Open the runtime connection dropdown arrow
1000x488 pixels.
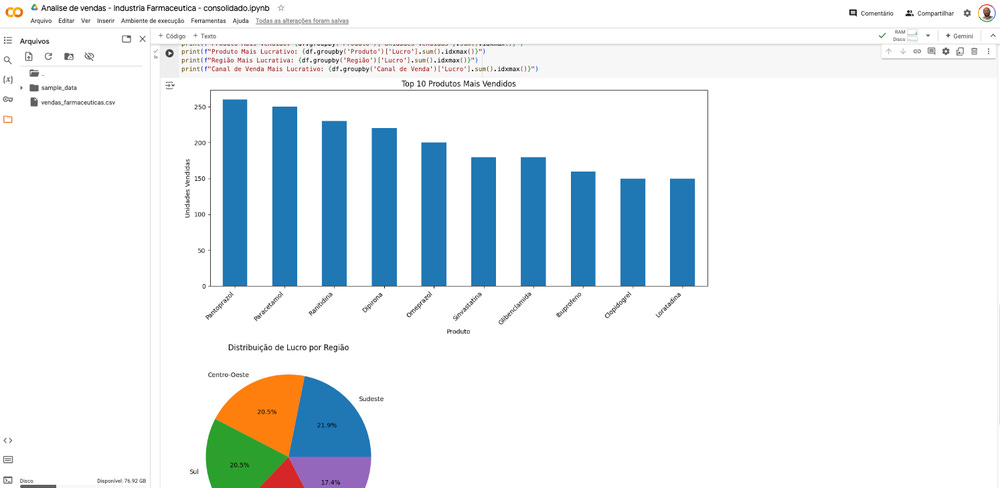[928, 36]
